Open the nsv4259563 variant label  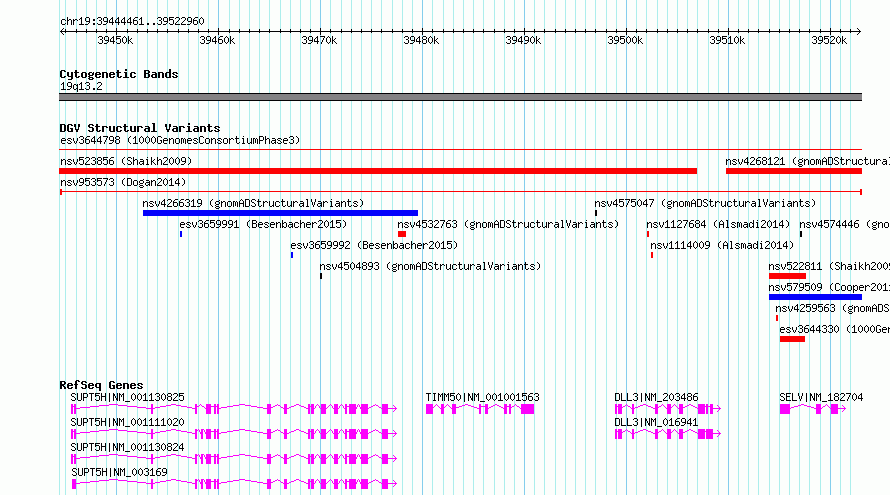(x=832, y=308)
